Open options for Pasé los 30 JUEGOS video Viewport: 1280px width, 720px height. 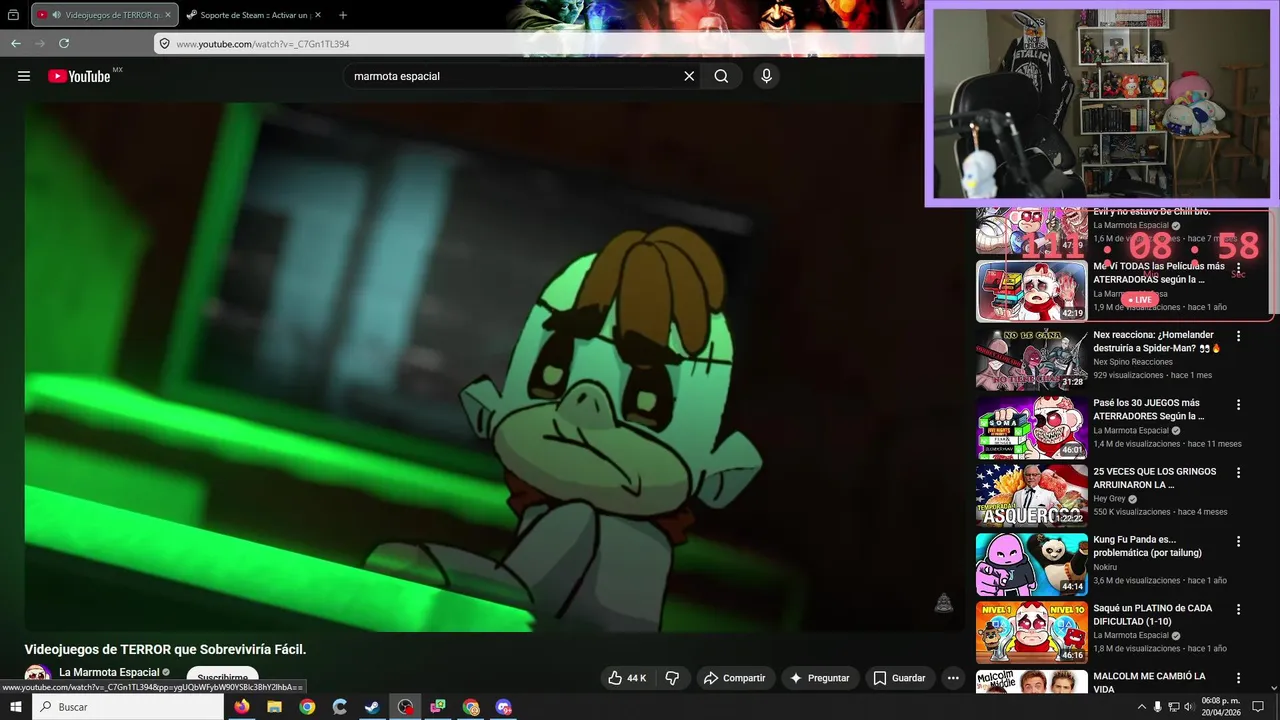1238,404
